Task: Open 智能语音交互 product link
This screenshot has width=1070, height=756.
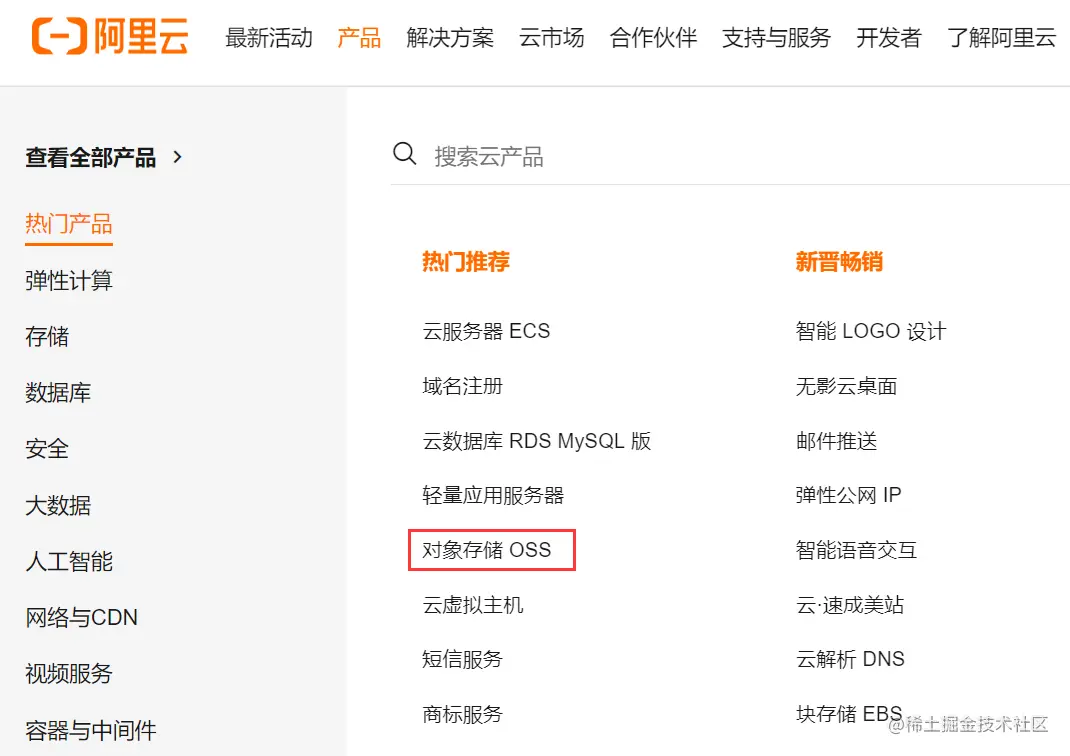Action: tap(856, 550)
